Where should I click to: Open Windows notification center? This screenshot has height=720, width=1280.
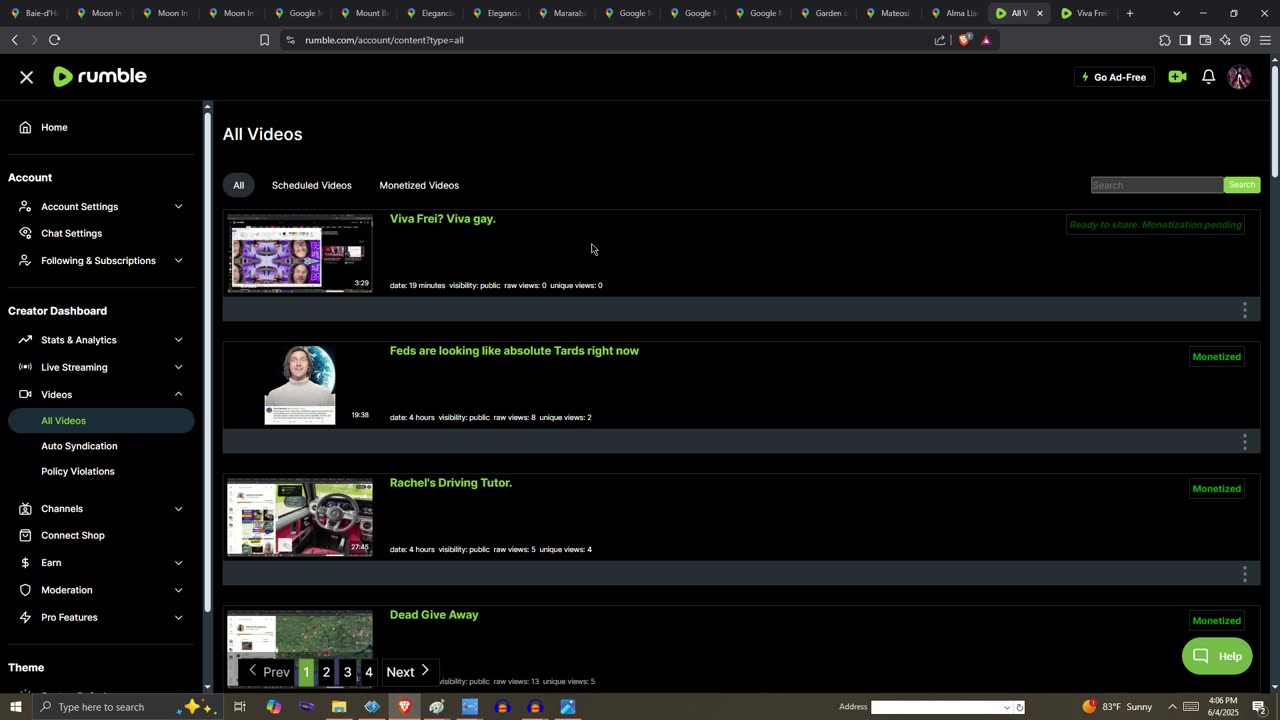pos(1259,707)
